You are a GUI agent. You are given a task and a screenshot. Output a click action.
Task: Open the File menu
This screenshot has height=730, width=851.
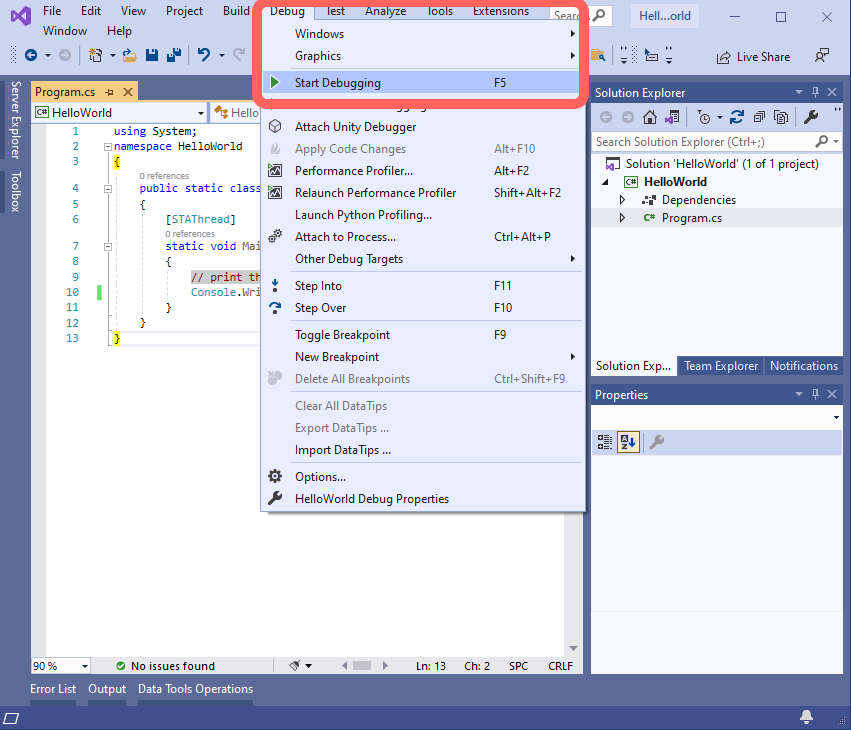tap(52, 11)
